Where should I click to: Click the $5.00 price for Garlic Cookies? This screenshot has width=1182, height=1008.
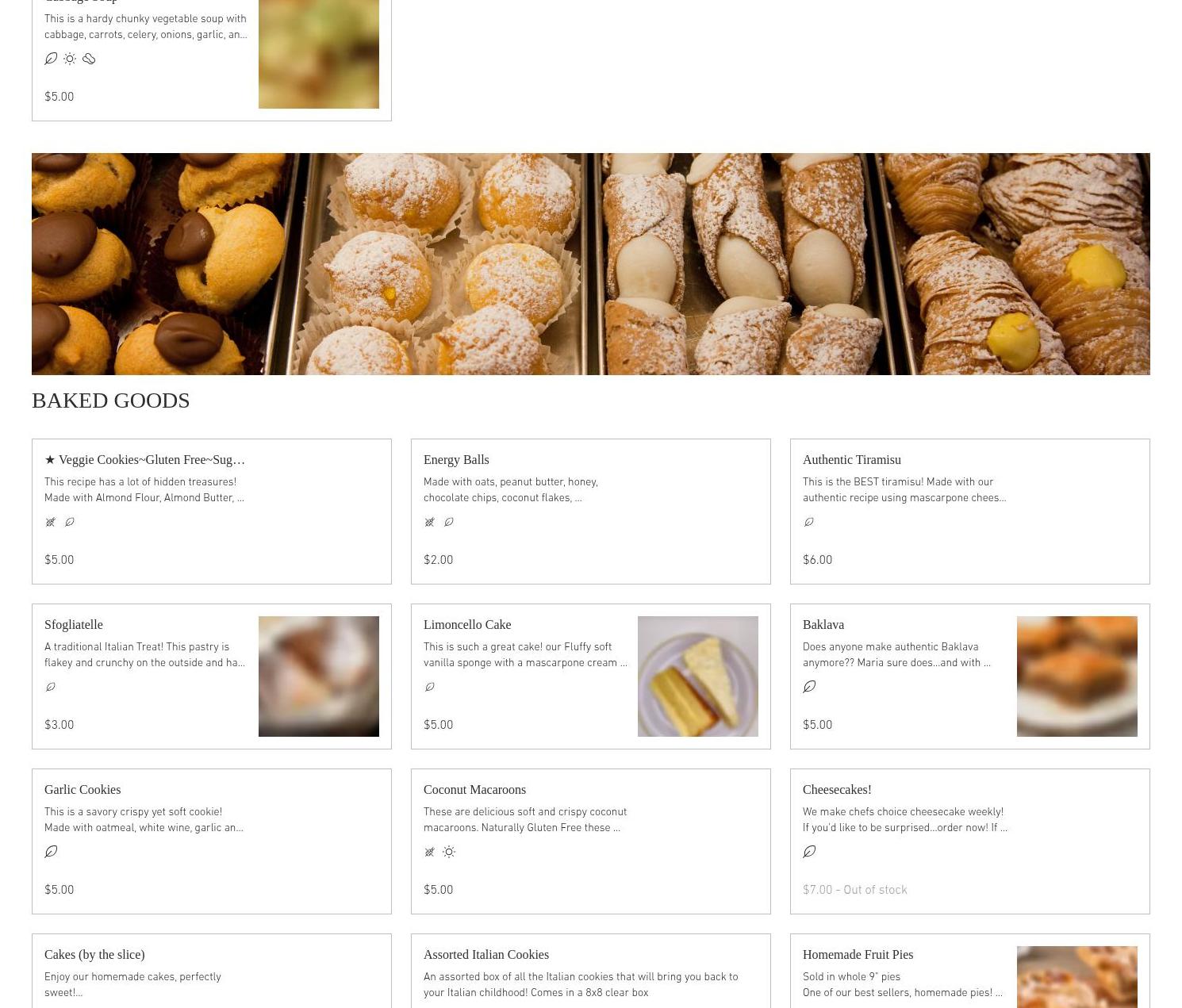tap(59, 890)
